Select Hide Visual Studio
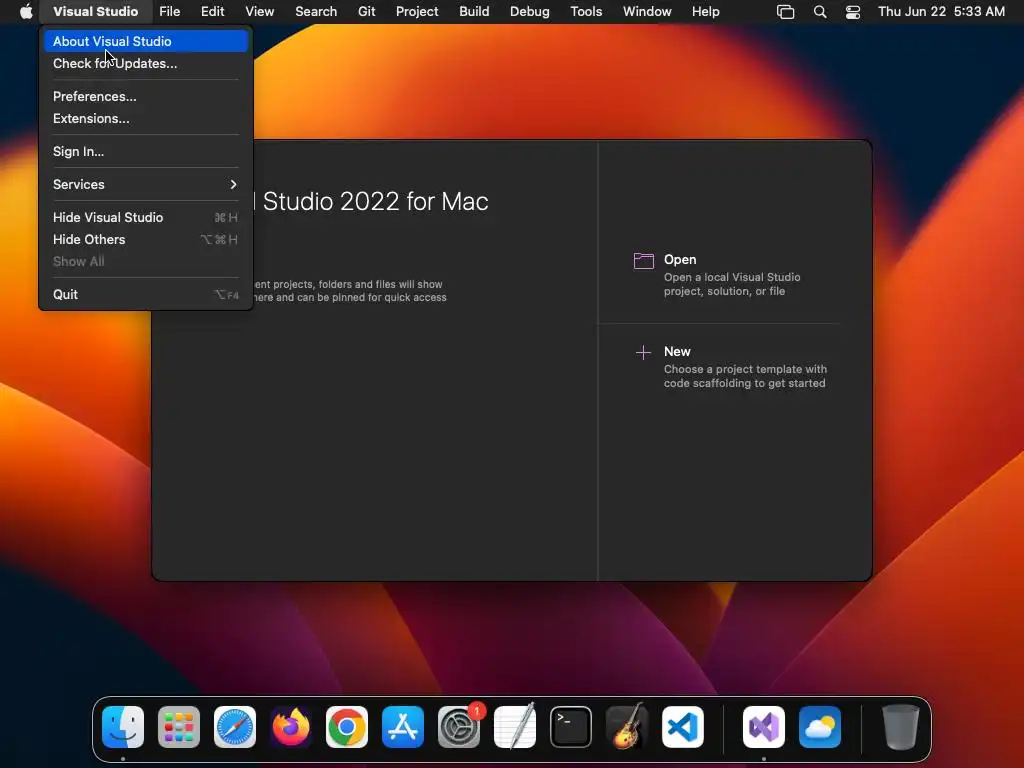This screenshot has width=1024, height=768. (146, 217)
